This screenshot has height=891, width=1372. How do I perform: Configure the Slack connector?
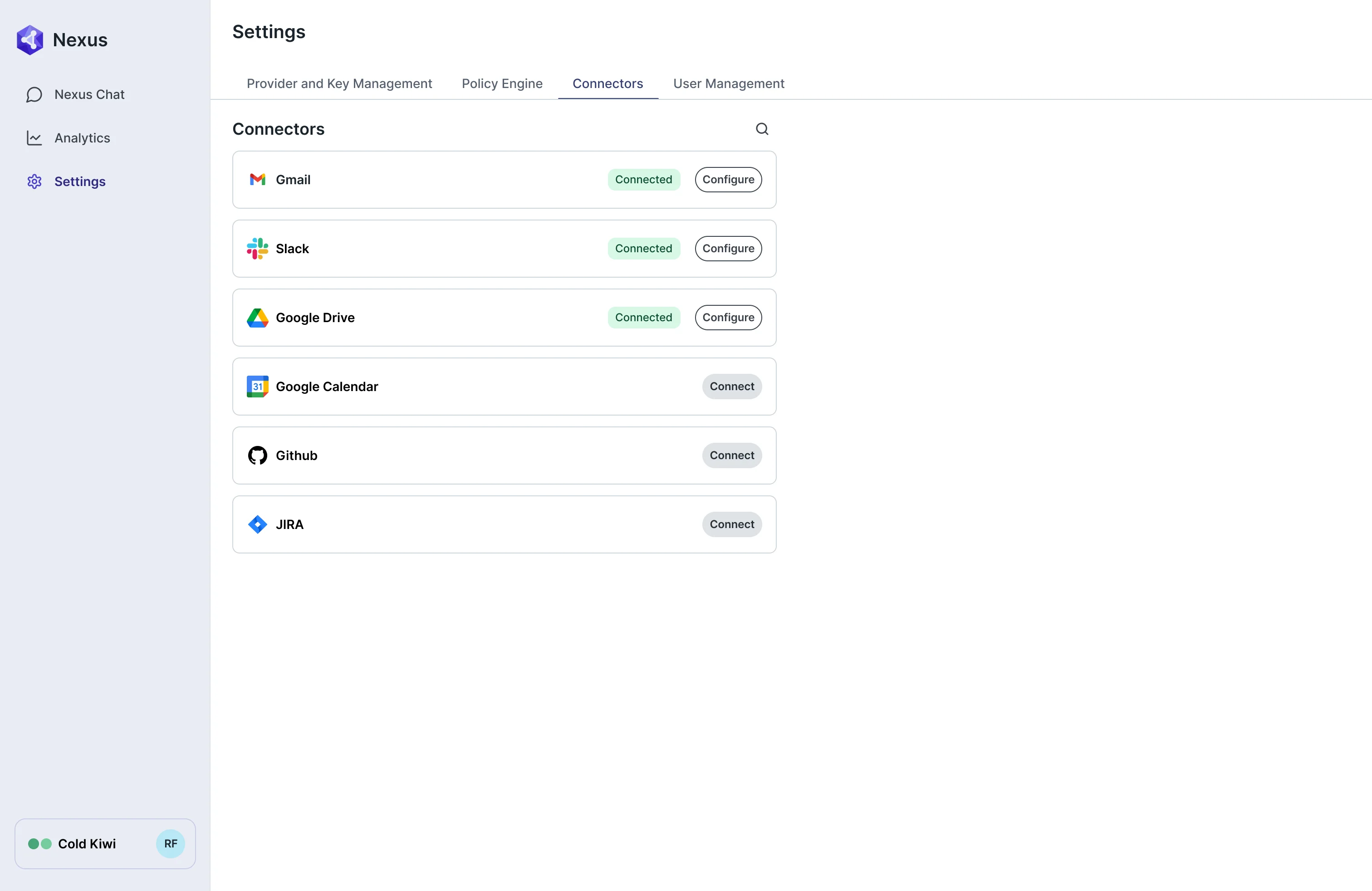coord(728,249)
